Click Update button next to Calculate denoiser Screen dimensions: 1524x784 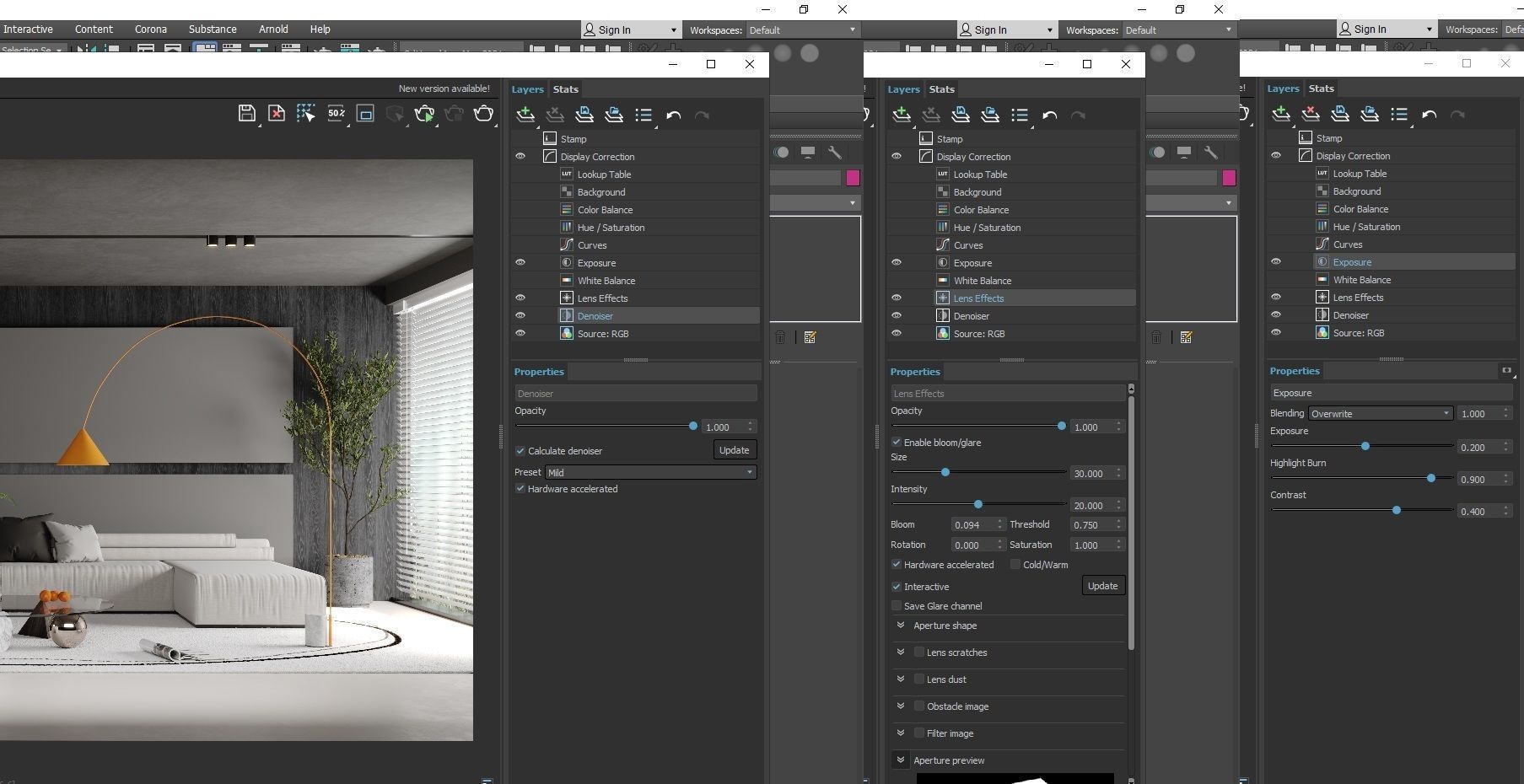[734, 450]
